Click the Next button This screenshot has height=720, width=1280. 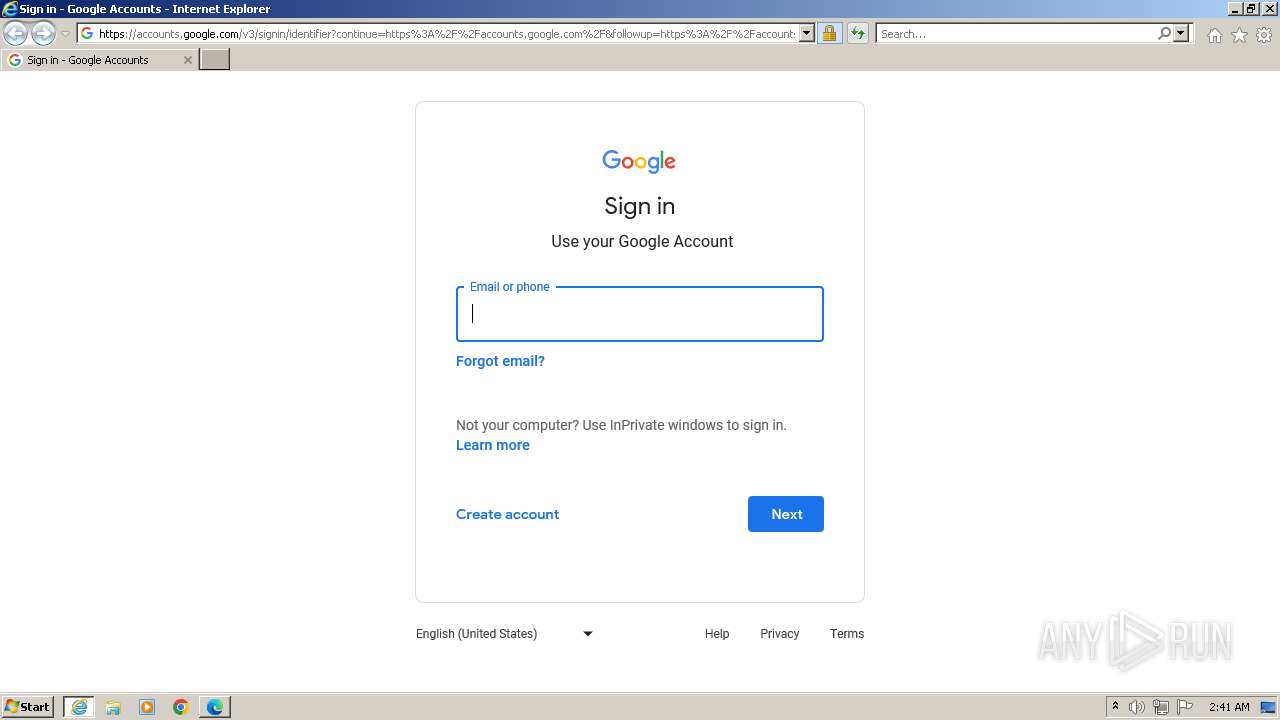[786, 514]
